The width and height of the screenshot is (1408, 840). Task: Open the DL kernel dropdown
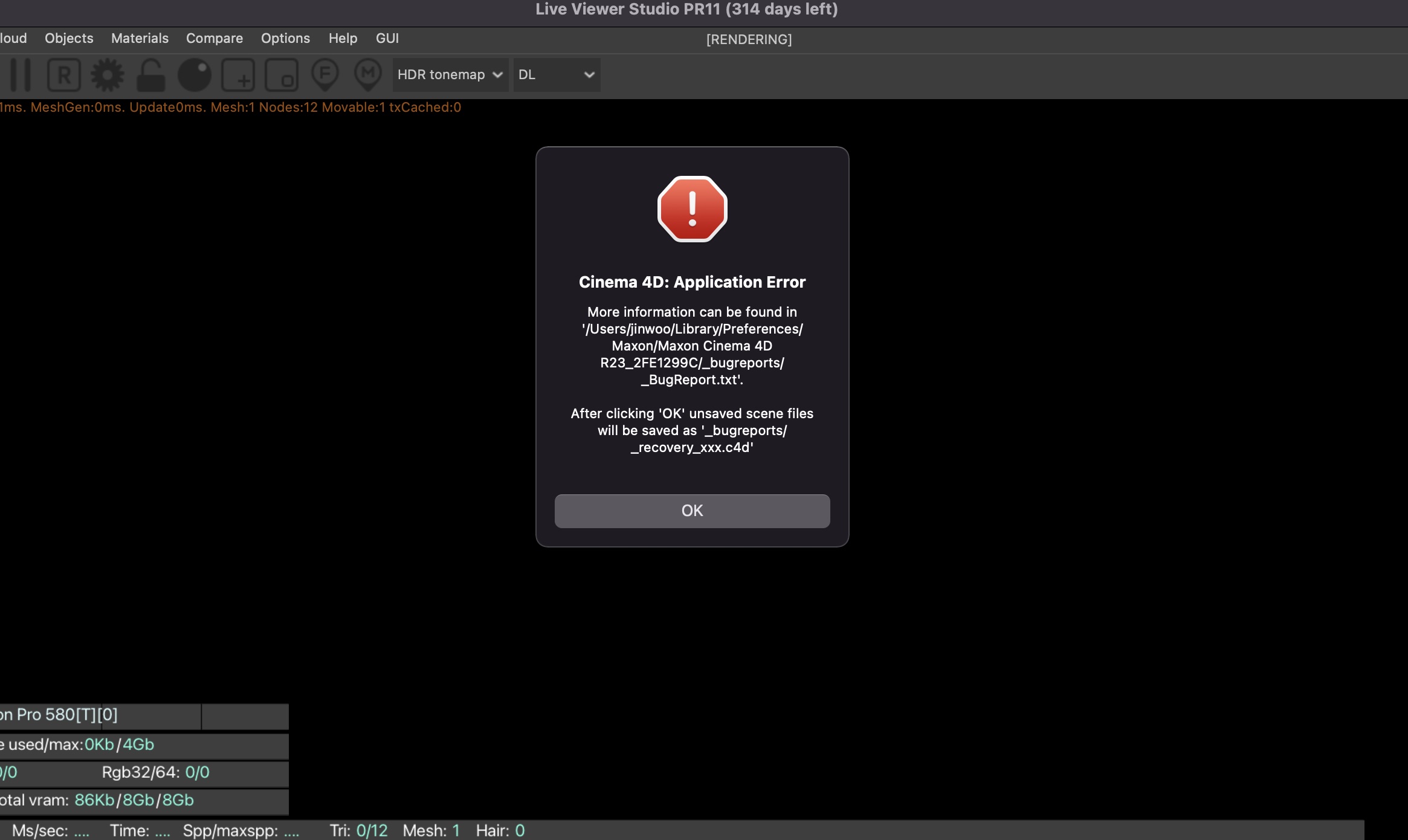(x=557, y=75)
